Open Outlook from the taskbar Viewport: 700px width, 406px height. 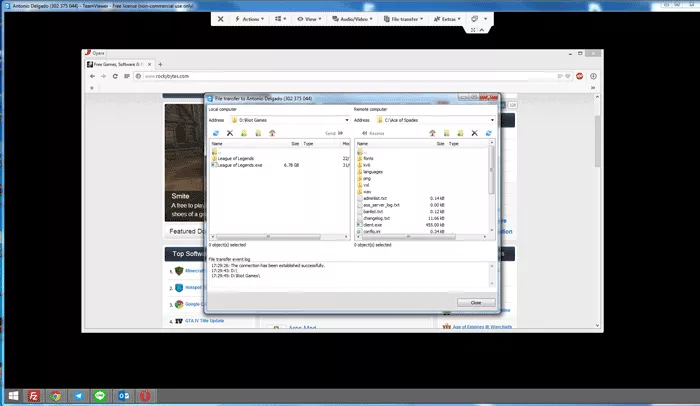point(123,396)
